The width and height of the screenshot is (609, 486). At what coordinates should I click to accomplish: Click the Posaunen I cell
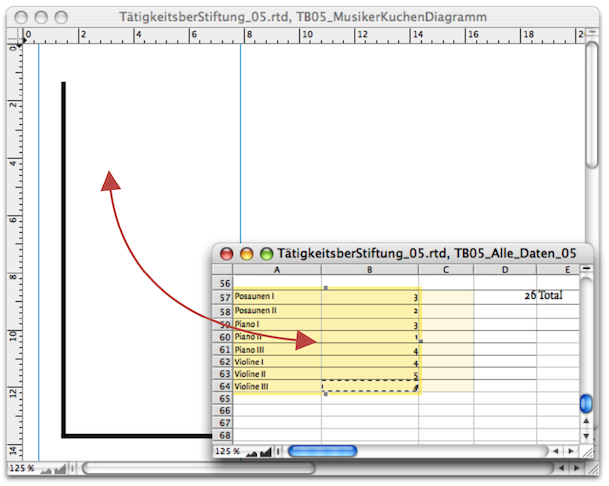pos(276,297)
